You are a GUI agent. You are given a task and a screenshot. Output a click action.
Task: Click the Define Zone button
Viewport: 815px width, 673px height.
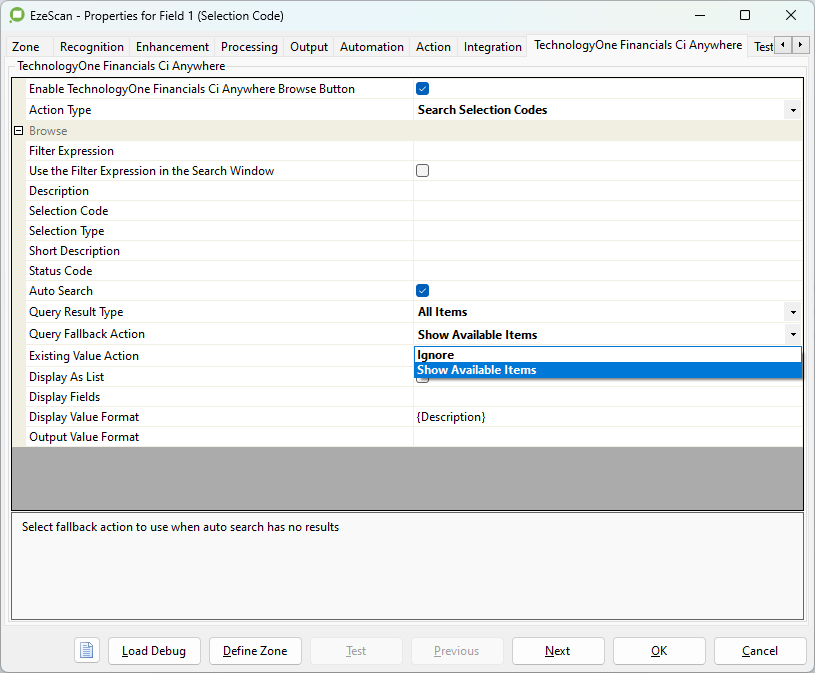[255, 651]
